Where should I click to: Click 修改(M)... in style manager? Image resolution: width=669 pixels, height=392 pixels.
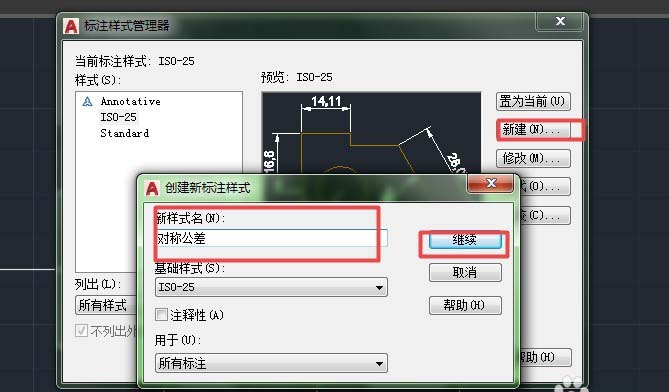[x=533, y=158]
